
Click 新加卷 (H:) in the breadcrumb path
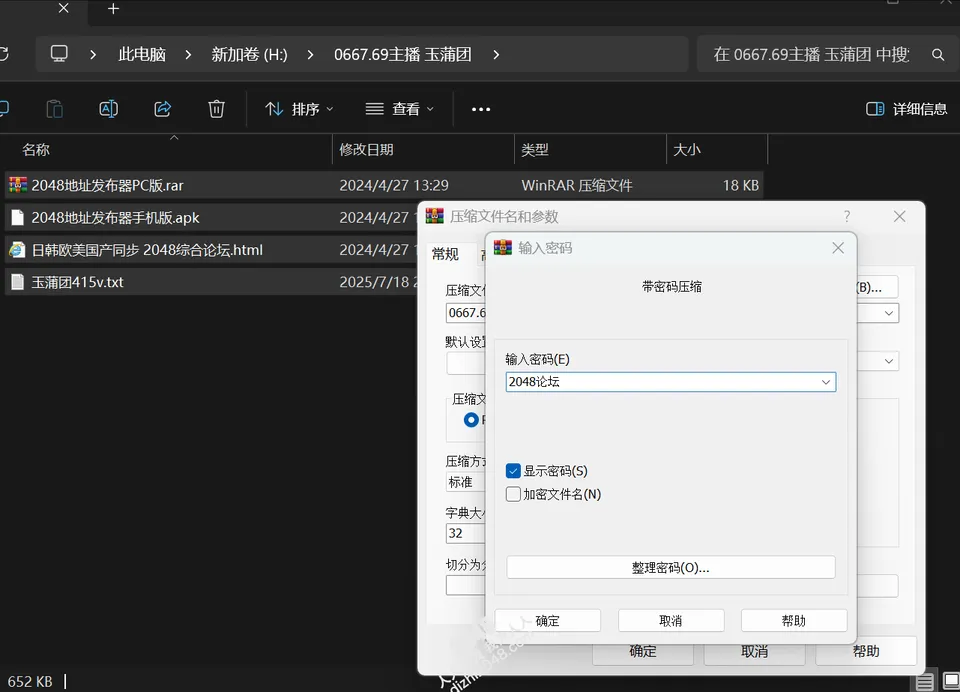pos(249,55)
